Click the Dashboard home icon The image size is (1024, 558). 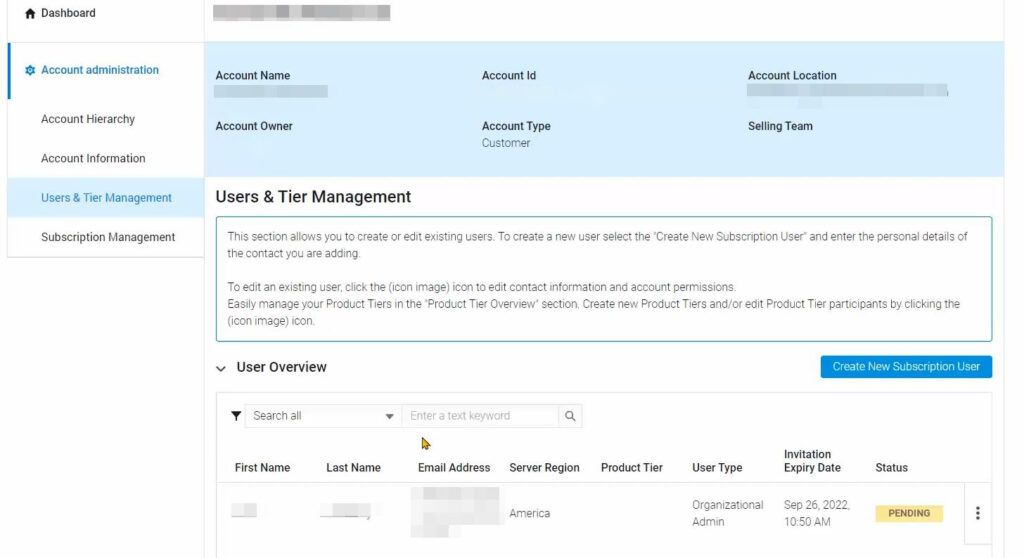click(29, 14)
